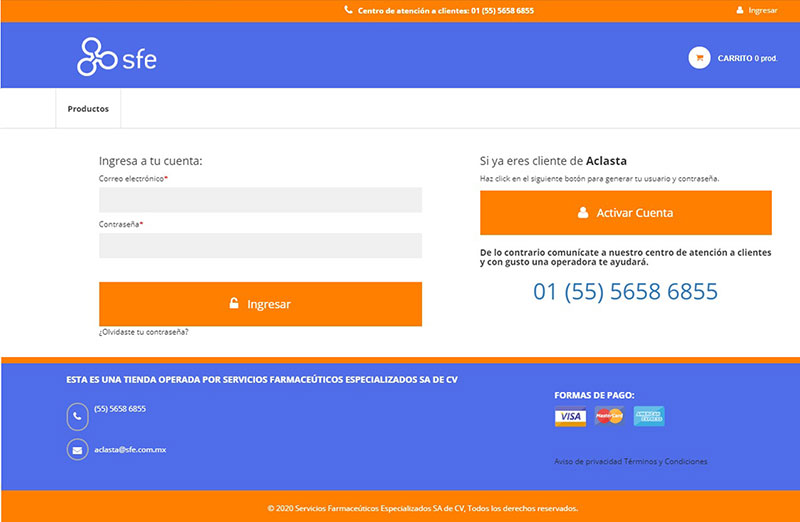Open the Productos menu
Screen dimensions: 800x522
88,109
